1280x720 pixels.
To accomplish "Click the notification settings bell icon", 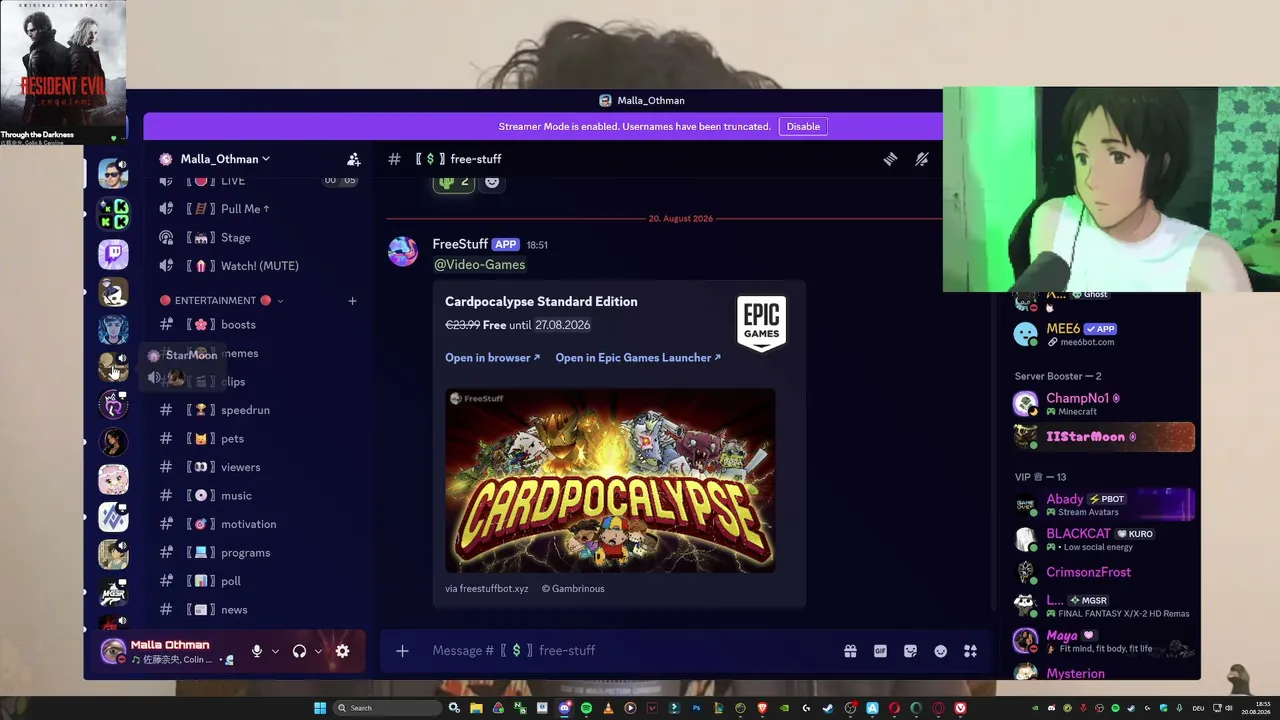I will click(x=922, y=159).
